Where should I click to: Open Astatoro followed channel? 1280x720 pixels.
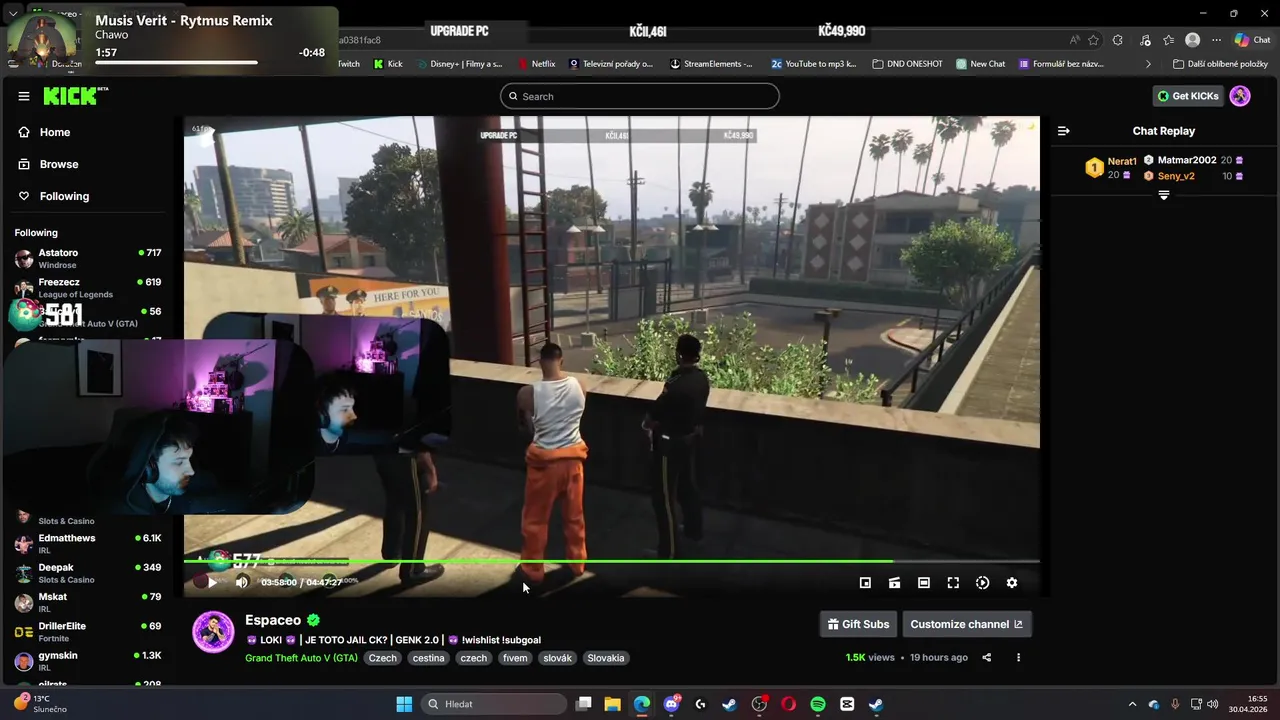88,258
